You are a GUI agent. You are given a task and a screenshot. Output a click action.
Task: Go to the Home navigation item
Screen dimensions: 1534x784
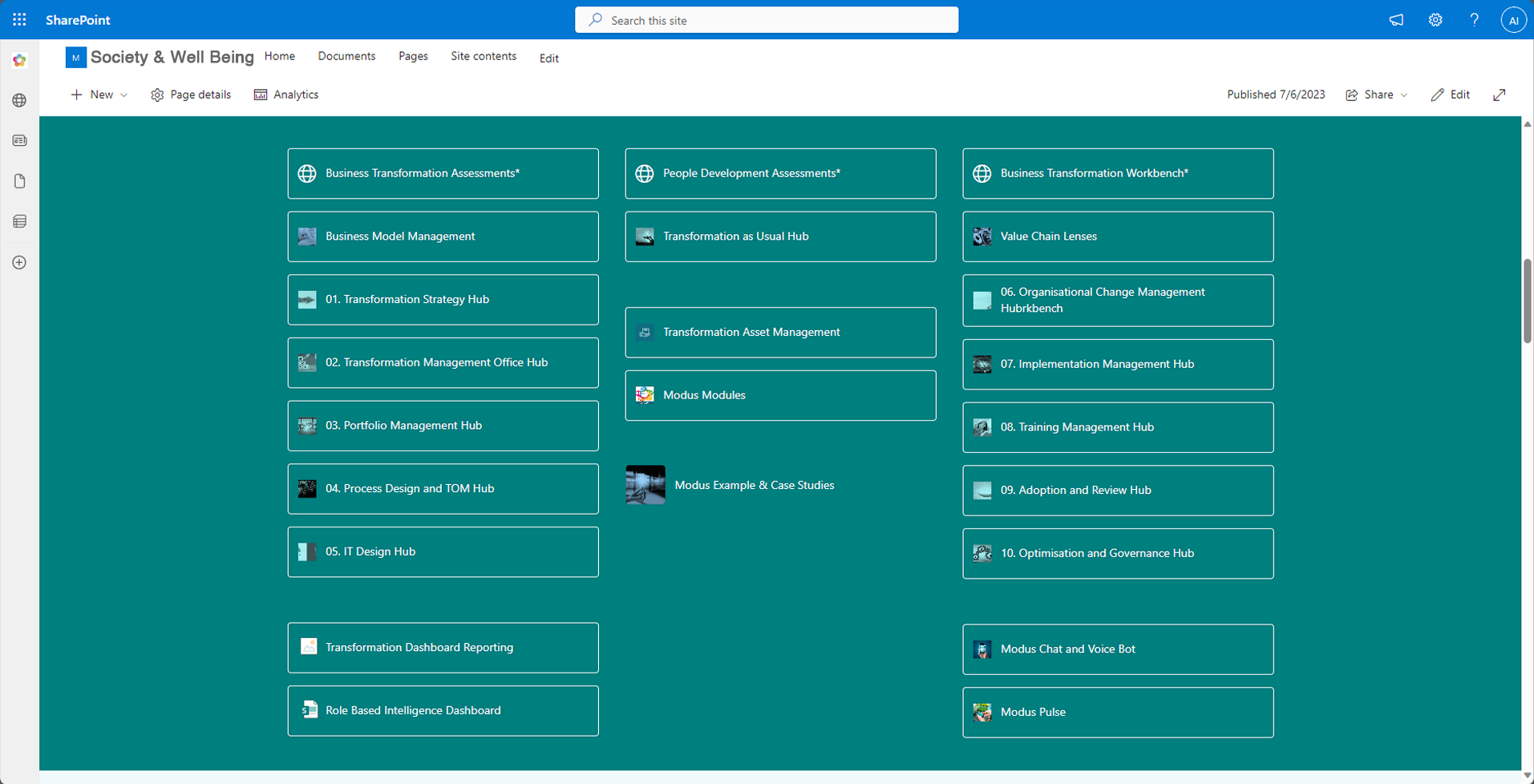click(x=280, y=56)
